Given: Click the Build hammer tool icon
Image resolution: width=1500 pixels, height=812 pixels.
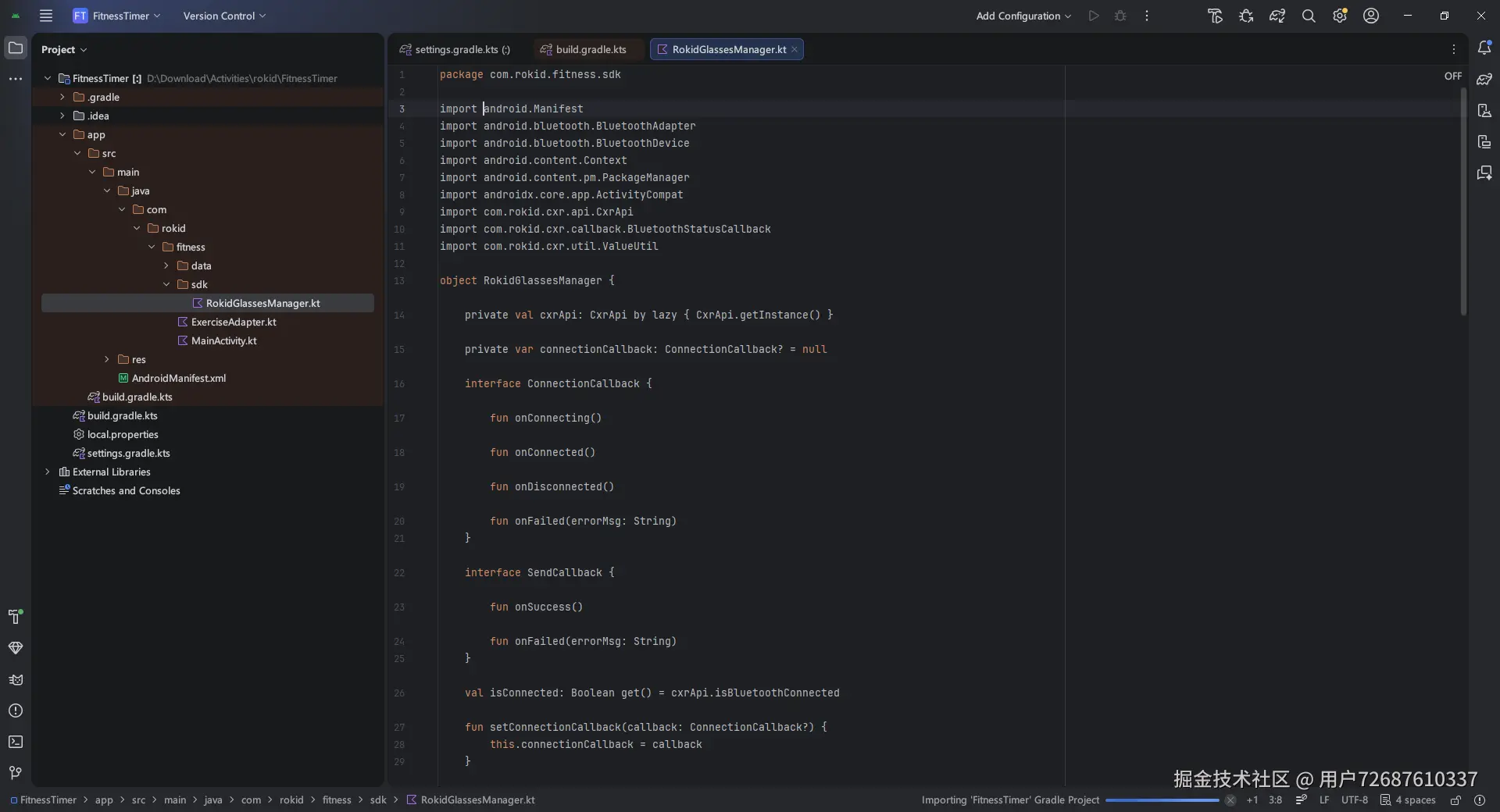Looking at the screenshot, I should [x=16, y=617].
